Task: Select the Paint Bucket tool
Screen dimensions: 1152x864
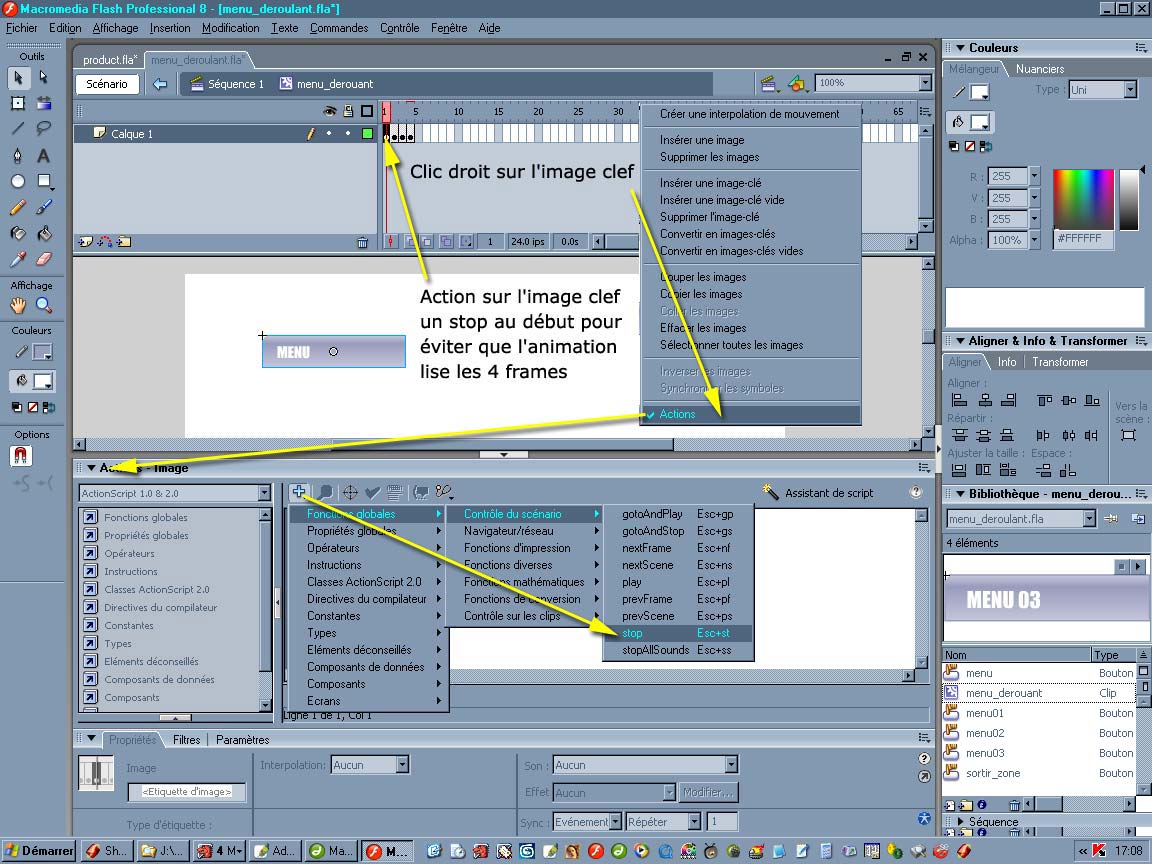Action: 44,234
